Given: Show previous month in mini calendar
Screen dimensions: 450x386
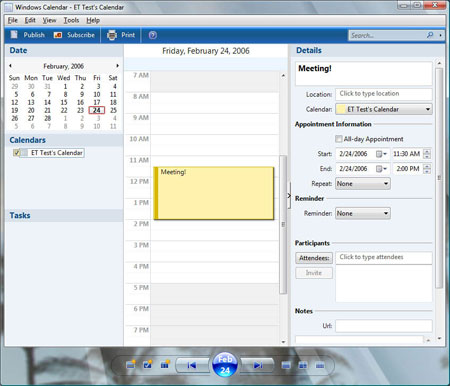Looking at the screenshot, I should click(x=11, y=66).
